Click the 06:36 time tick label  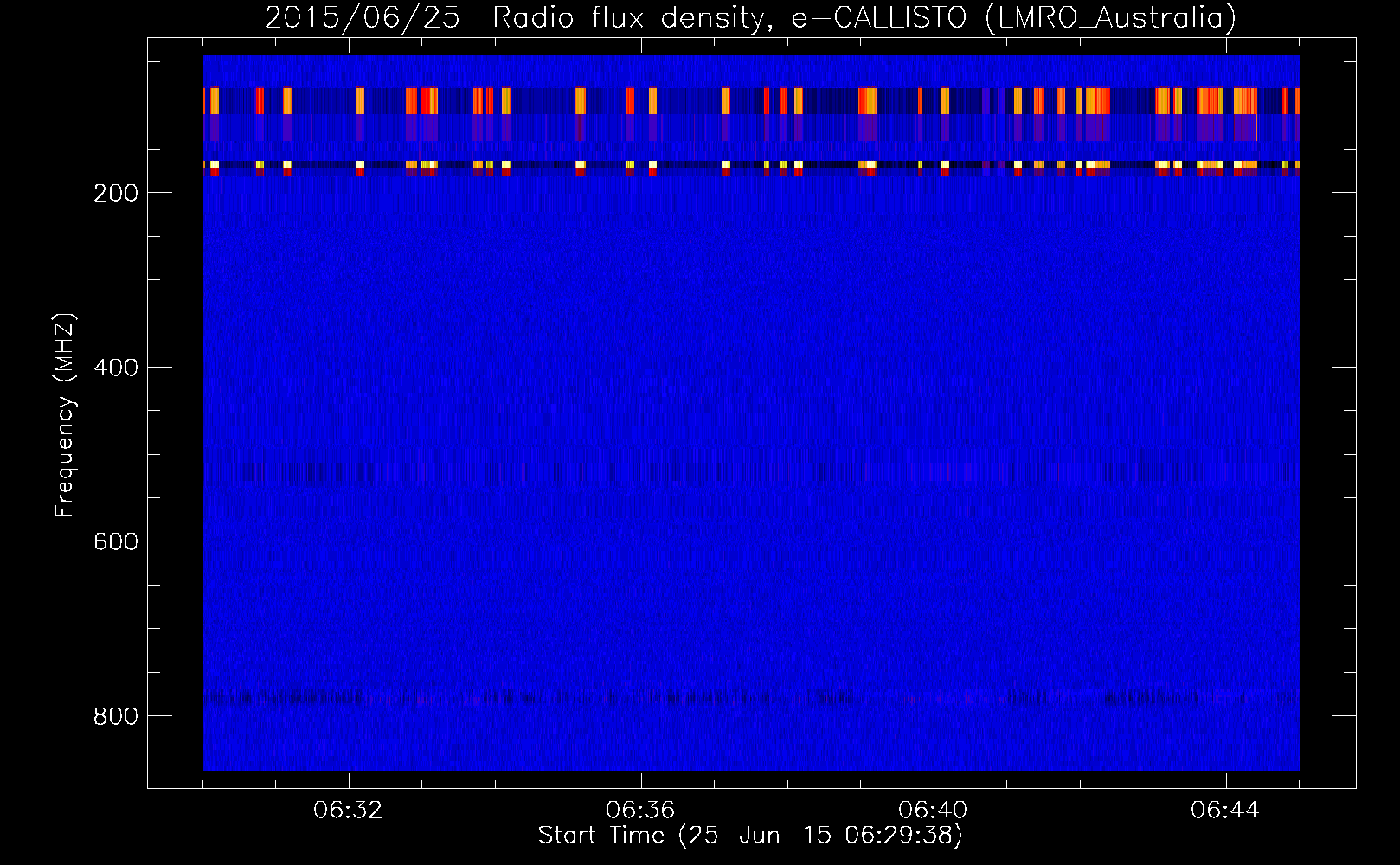tap(640, 811)
